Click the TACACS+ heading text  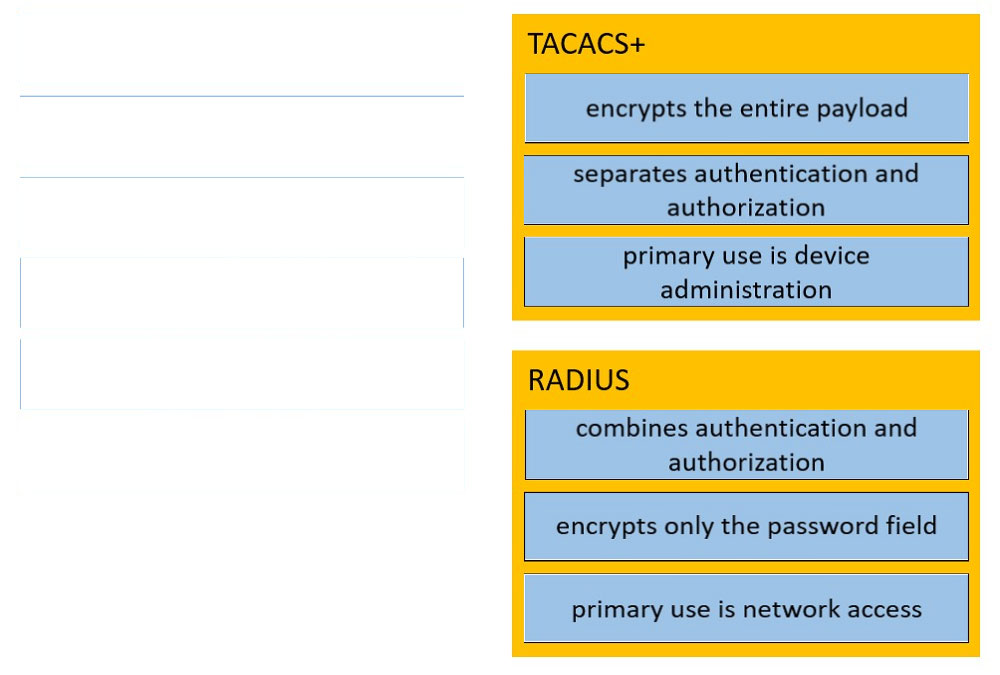[x=586, y=44]
